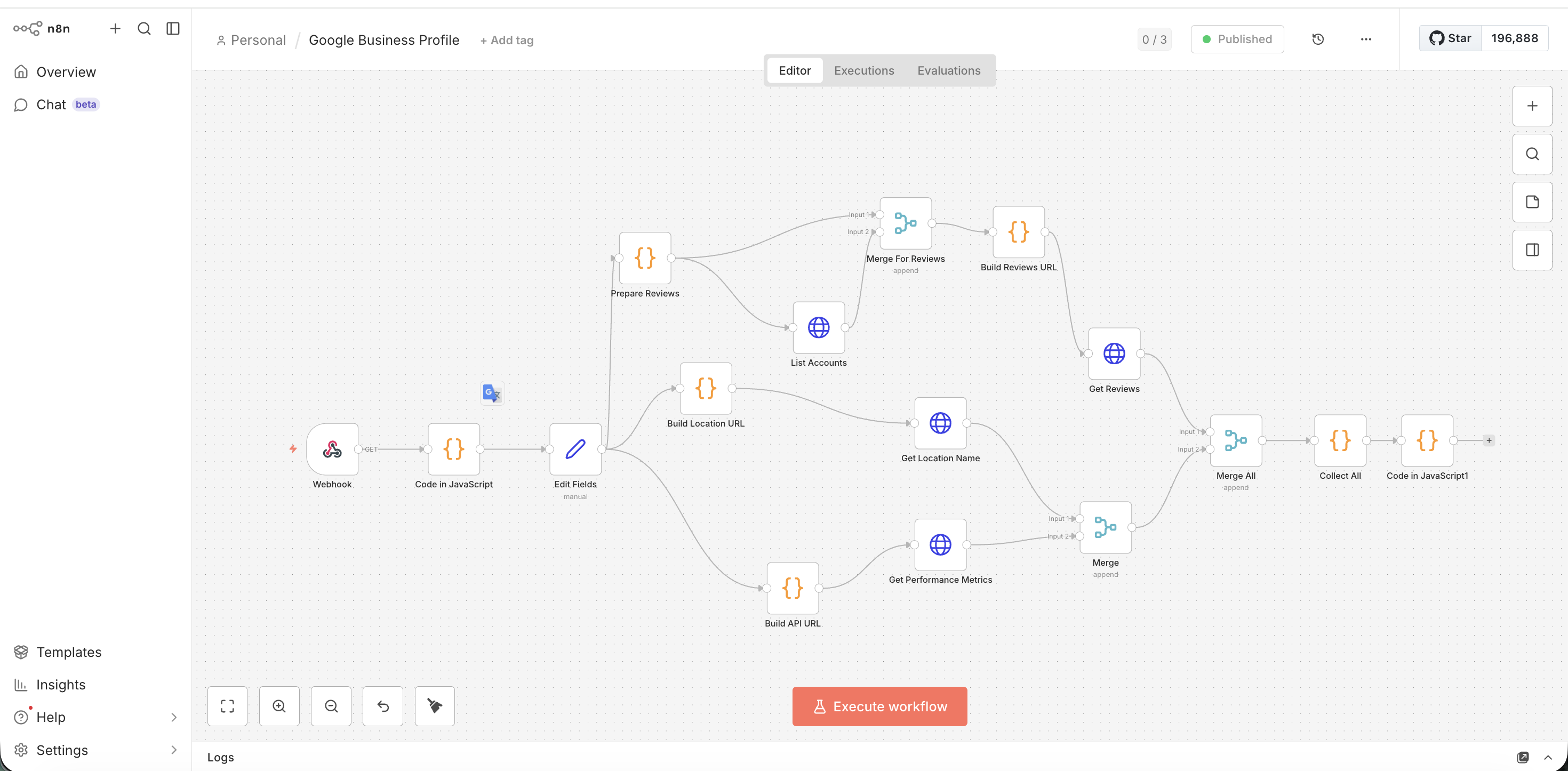Open the add node panel

coord(1532,106)
